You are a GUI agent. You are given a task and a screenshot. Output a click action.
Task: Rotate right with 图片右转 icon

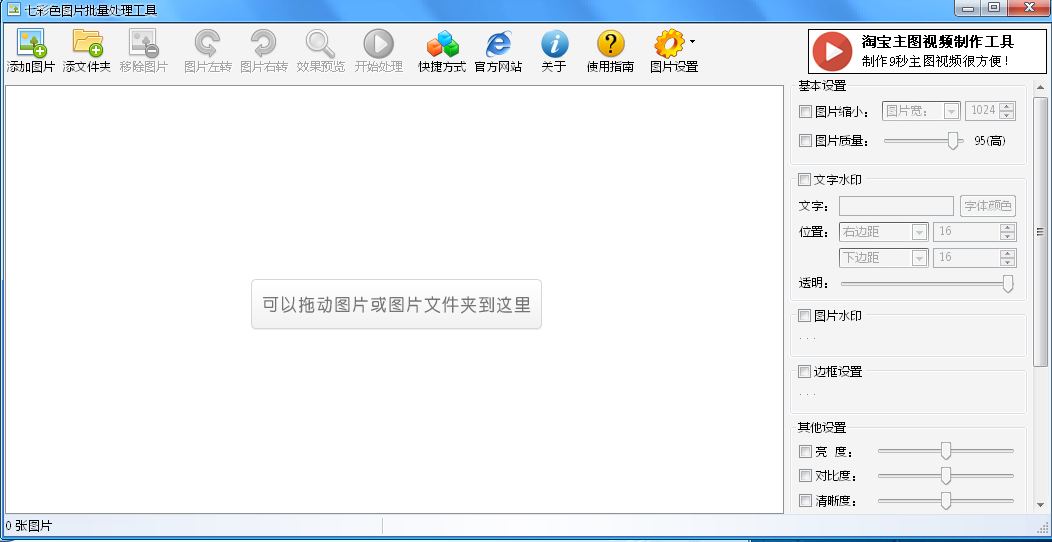point(264,43)
